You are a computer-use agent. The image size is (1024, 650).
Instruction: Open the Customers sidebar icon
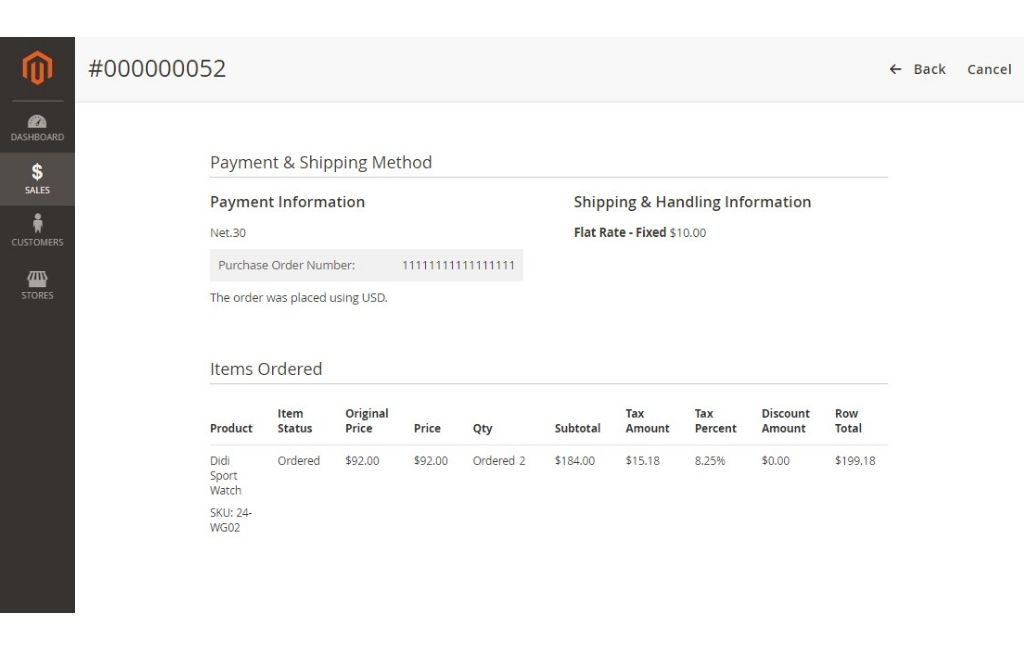[x=37, y=230]
